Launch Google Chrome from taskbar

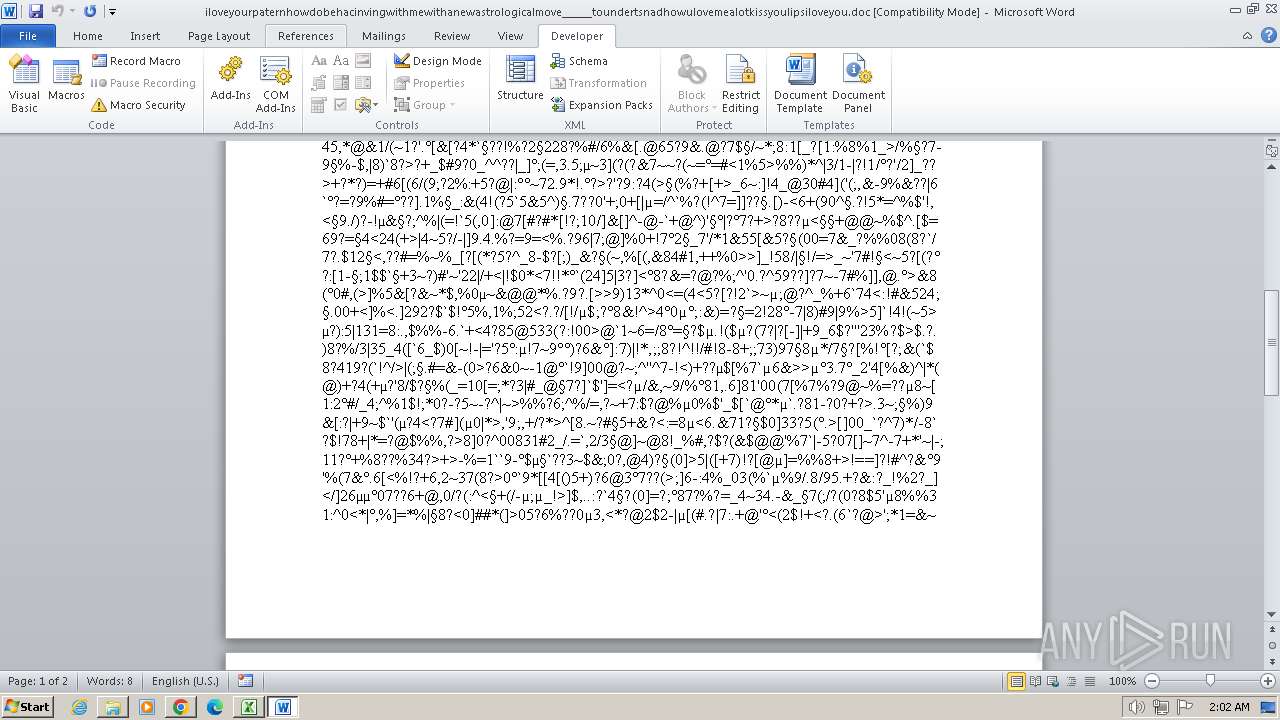(x=181, y=707)
